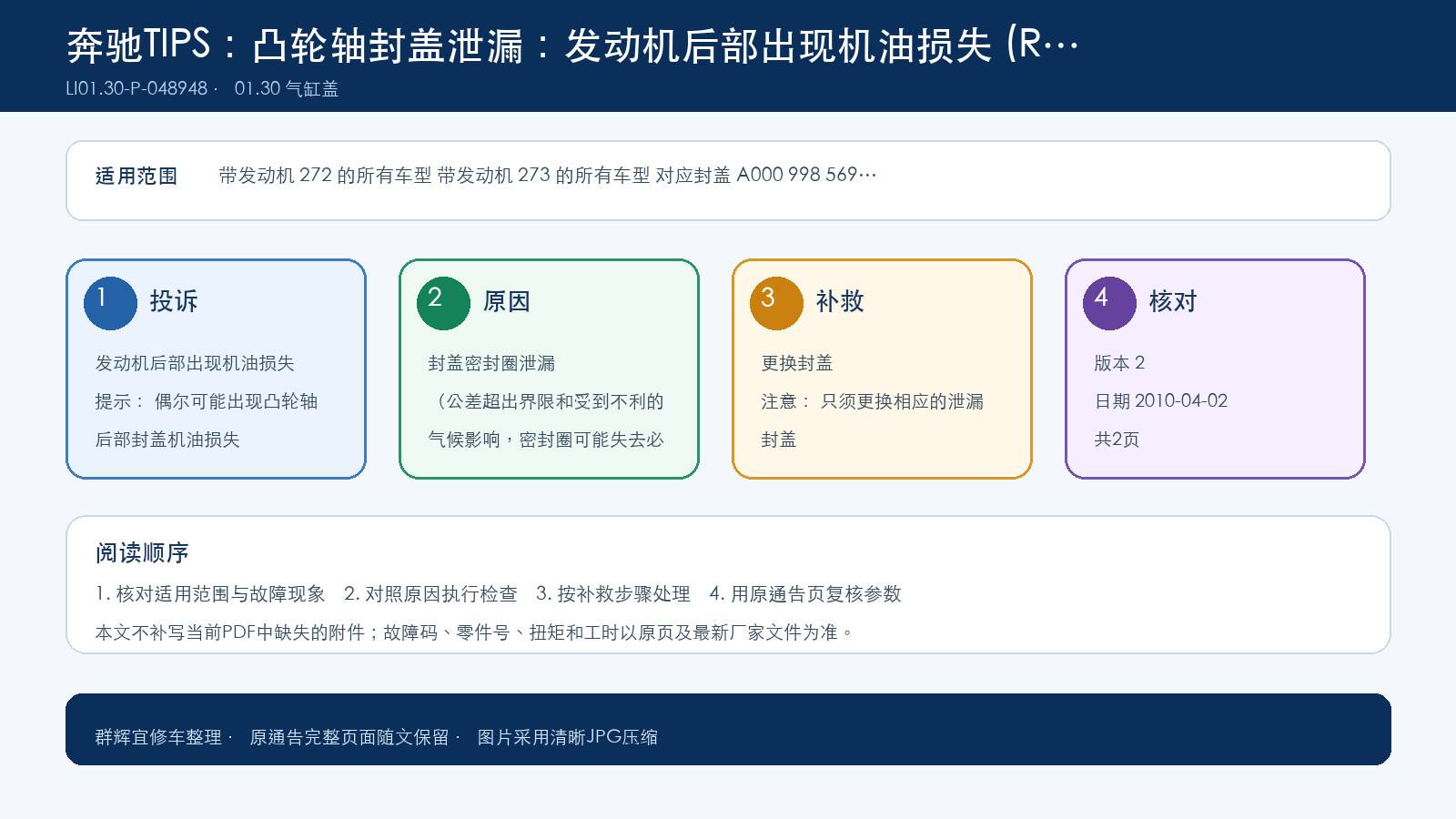Select the line '后部封盖机油损失'
This screenshot has height=819, width=1456.
coord(167,440)
